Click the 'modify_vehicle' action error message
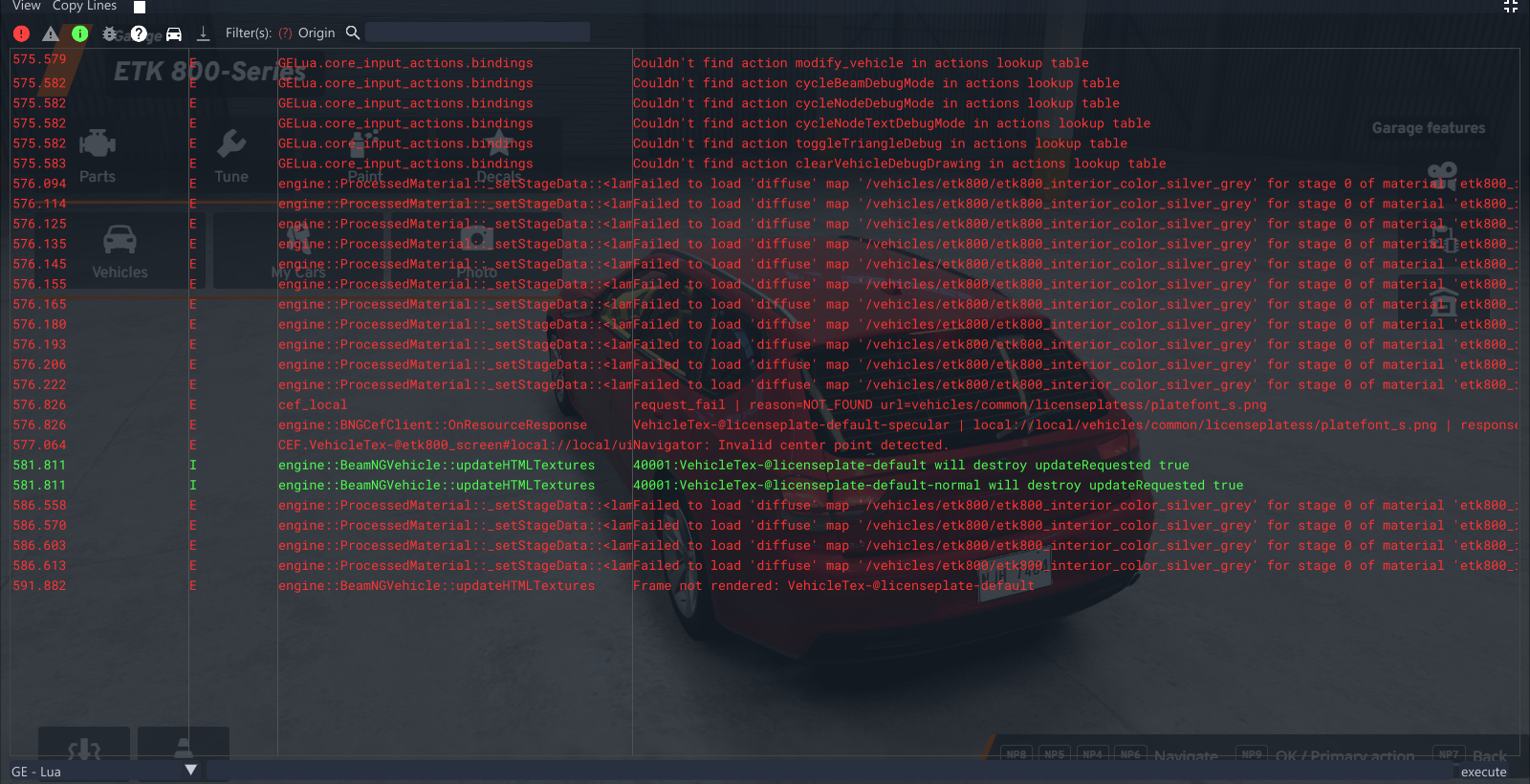The height and width of the screenshot is (784, 1530). point(861,63)
